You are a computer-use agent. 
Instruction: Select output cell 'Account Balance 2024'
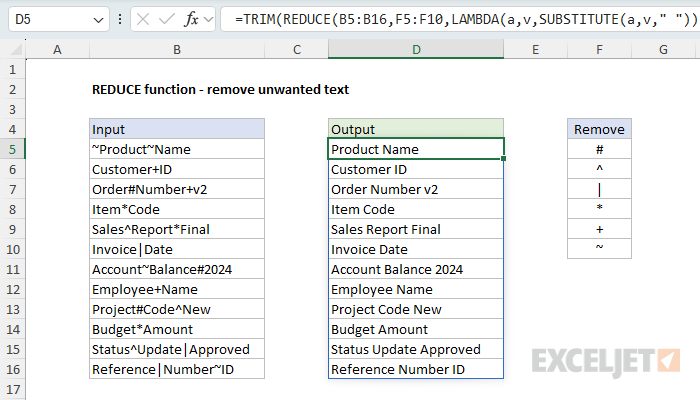coord(416,269)
